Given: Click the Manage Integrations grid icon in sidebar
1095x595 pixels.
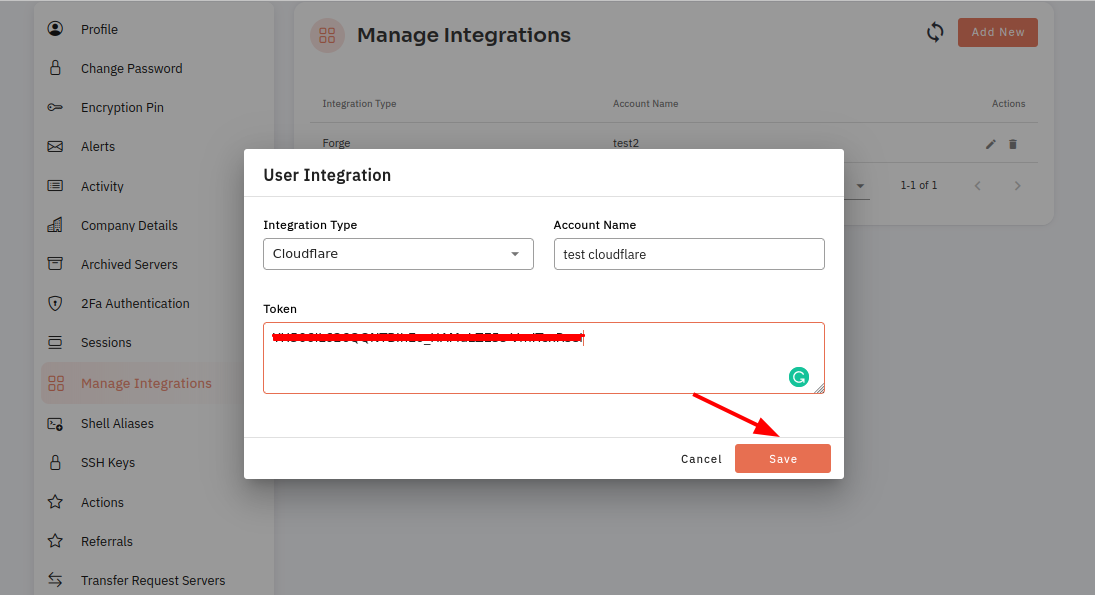Looking at the screenshot, I should point(56,383).
